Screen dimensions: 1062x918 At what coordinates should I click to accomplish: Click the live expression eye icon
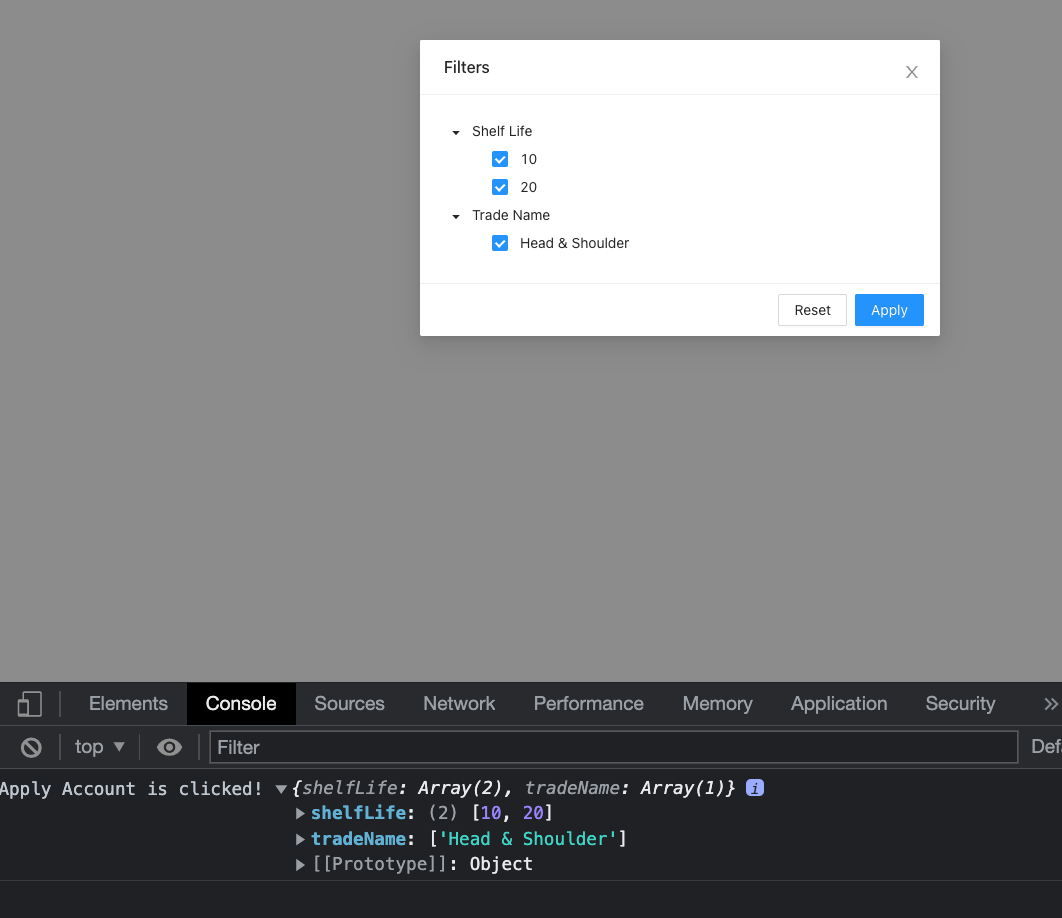(x=169, y=747)
